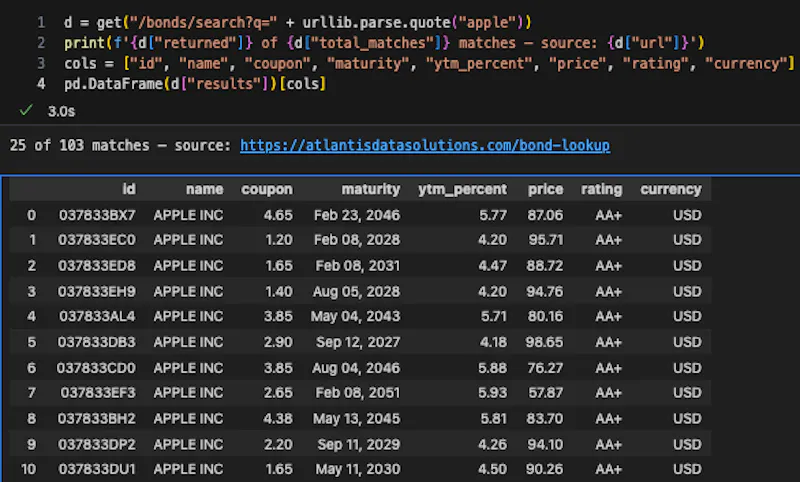
Task: Click ytm value 5.71
Action: [494, 316]
